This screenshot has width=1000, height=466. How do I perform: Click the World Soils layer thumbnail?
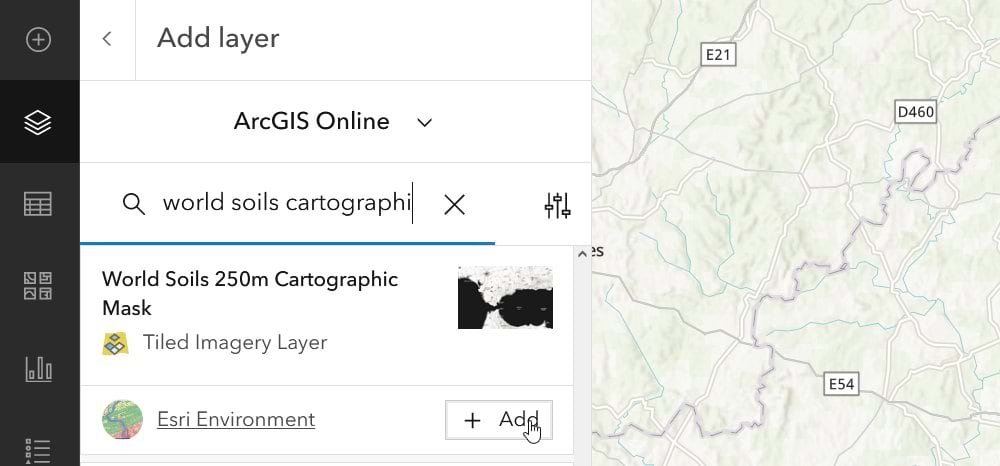pos(505,297)
